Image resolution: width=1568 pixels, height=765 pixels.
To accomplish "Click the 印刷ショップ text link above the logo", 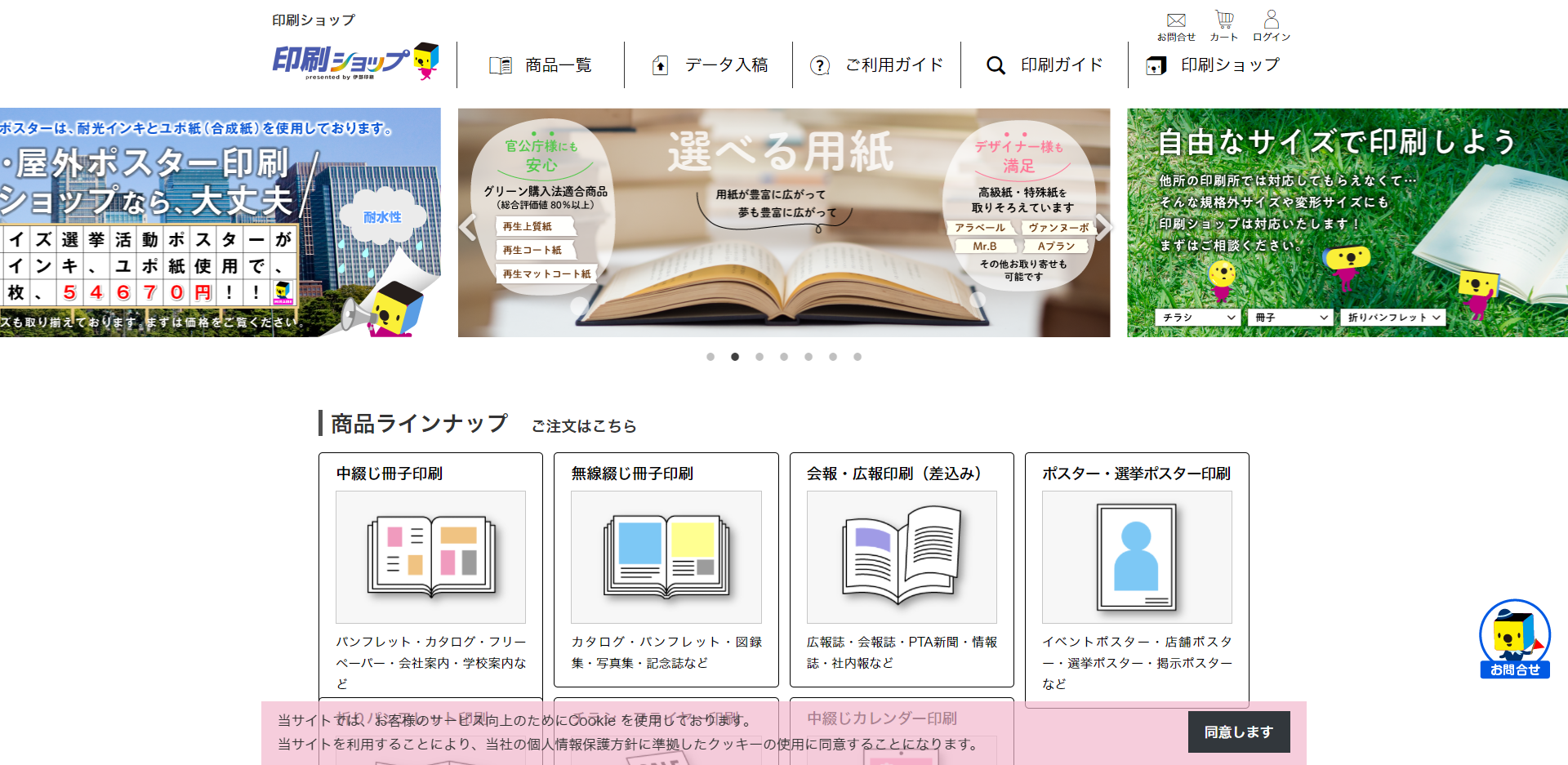I will tap(314, 18).
